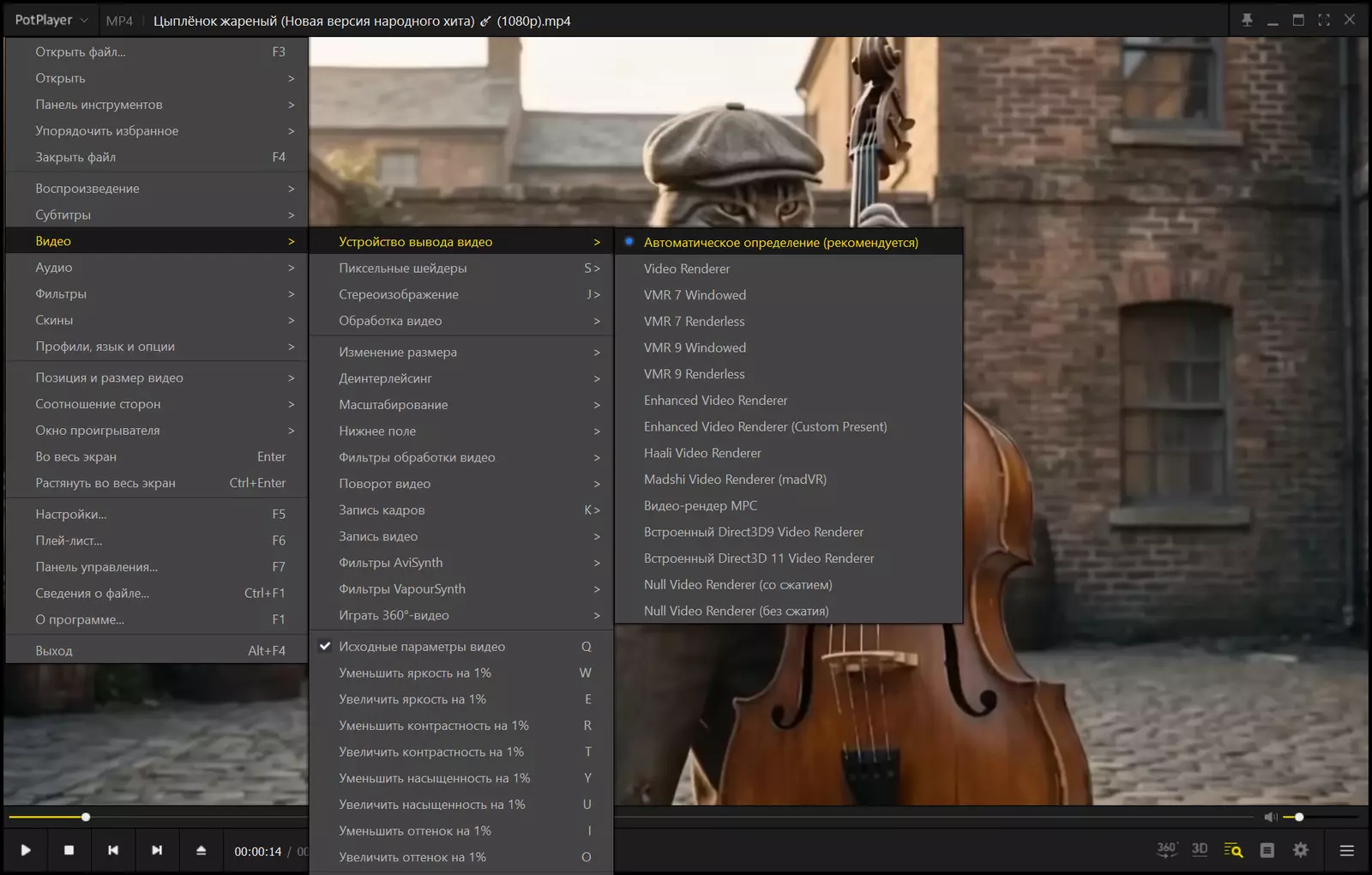Open Профили, язык и опции submenu

[x=157, y=347]
